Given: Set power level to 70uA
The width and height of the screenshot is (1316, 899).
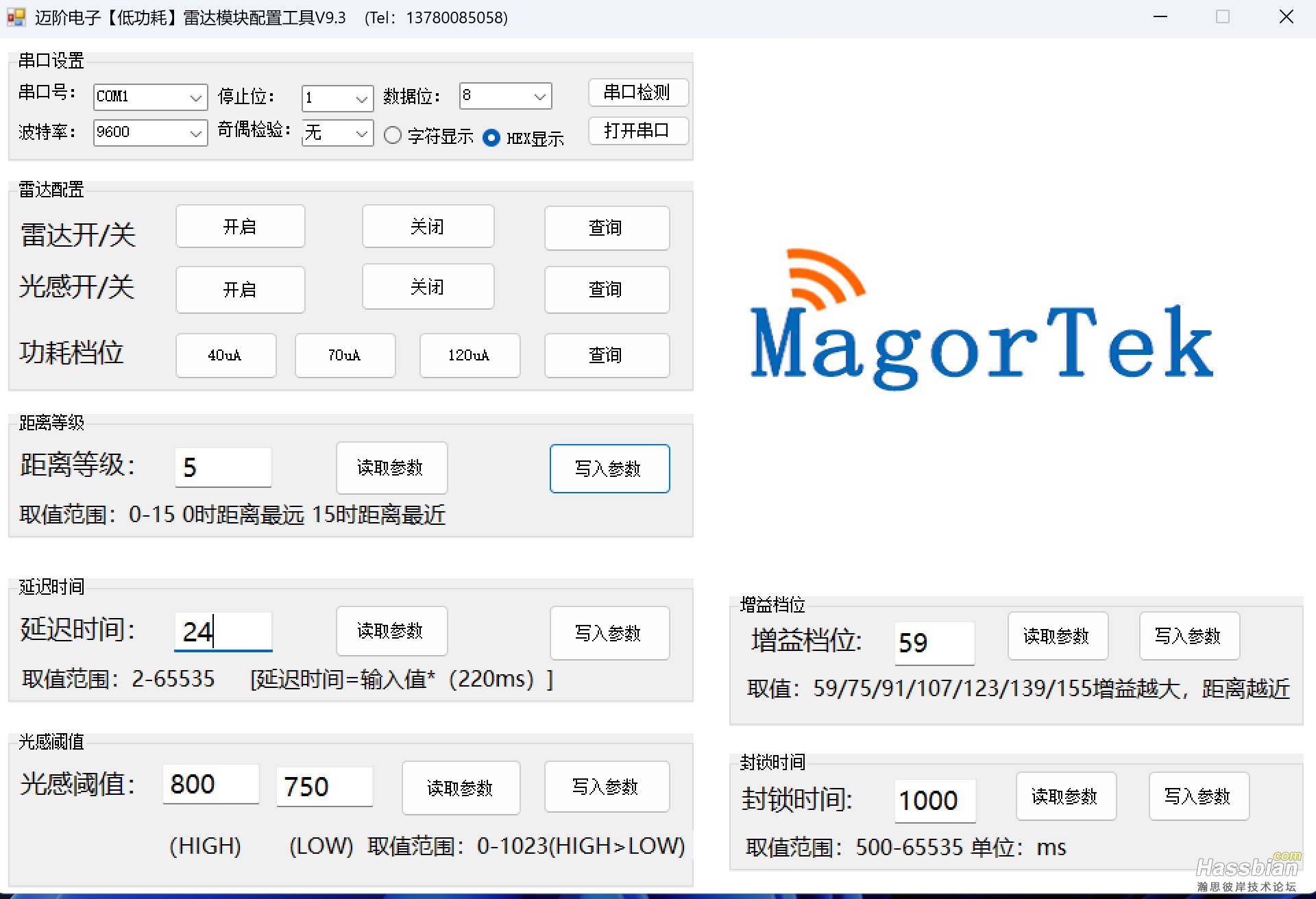Looking at the screenshot, I should click(x=345, y=355).
